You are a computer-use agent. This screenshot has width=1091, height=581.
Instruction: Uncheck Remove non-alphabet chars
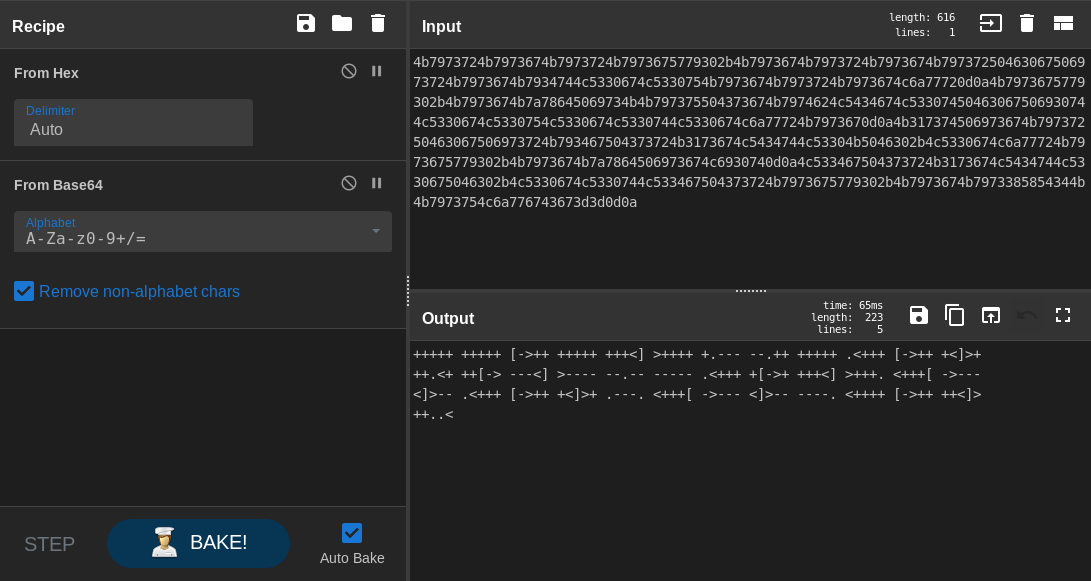(24, 291)
